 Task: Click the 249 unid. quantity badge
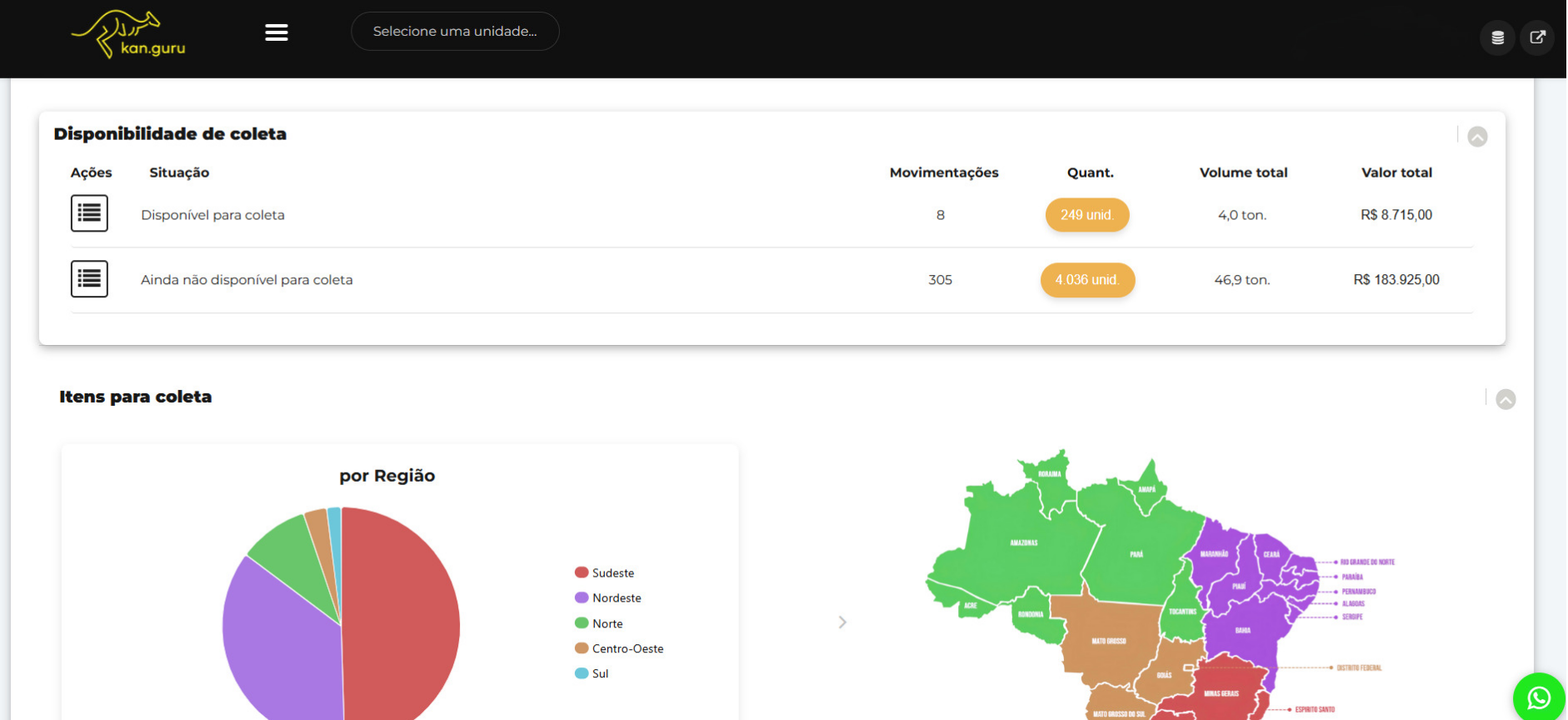click(1087, 214)
